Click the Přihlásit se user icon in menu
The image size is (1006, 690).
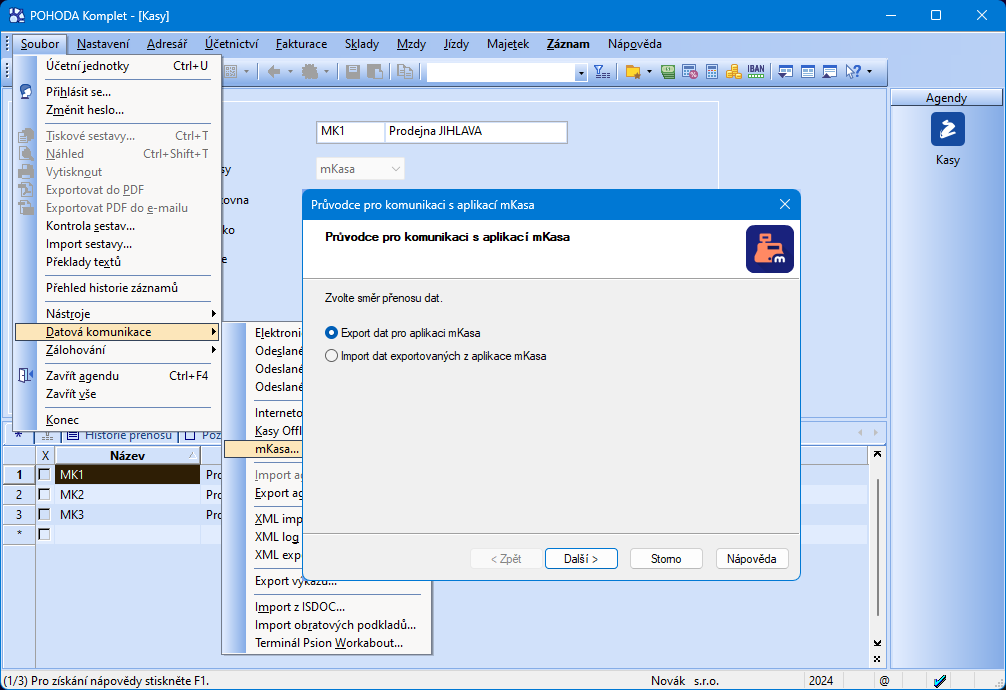[26, 92]
